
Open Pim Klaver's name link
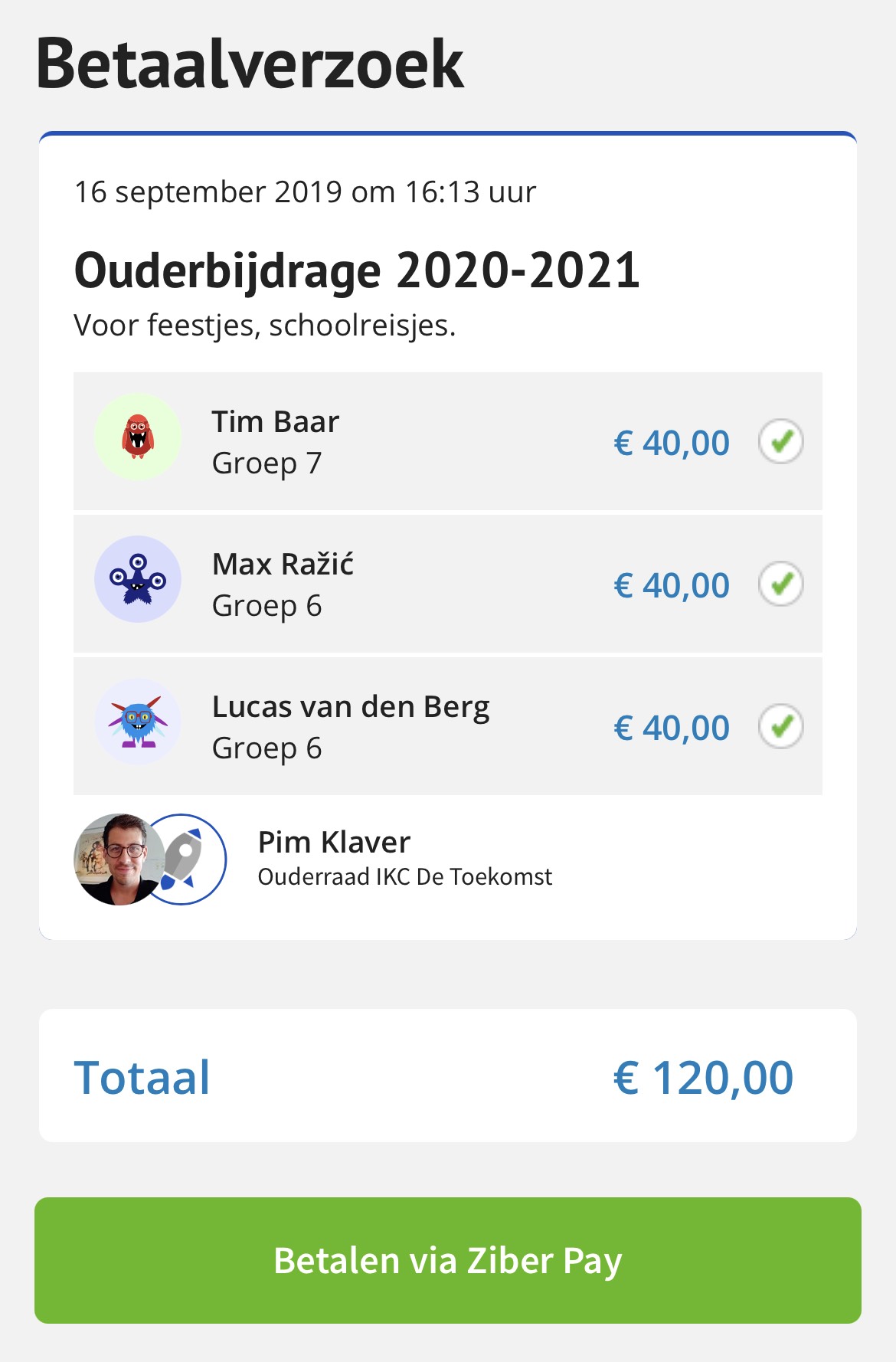click(334, 842)
